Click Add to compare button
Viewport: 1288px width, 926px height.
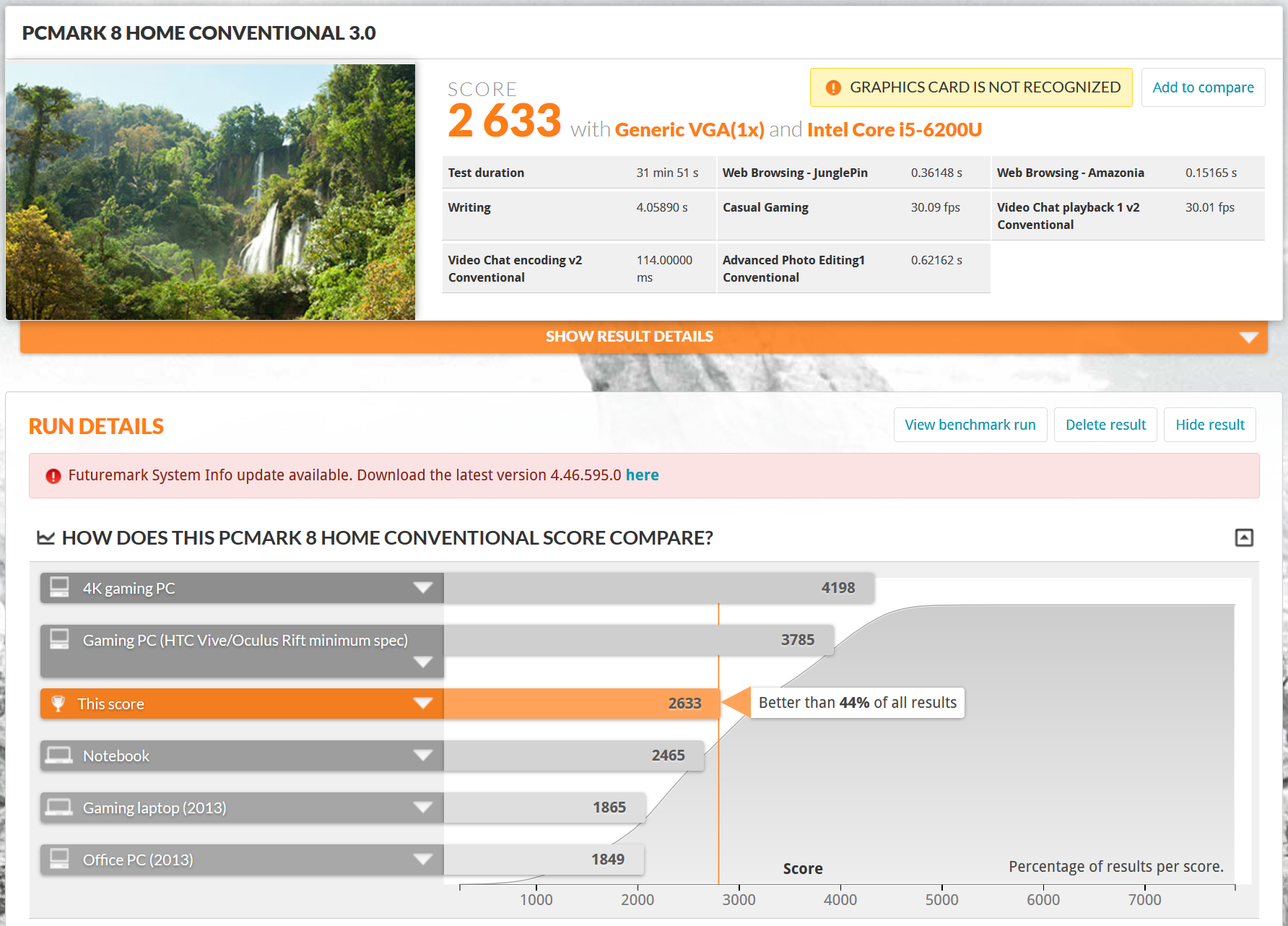1203,87
